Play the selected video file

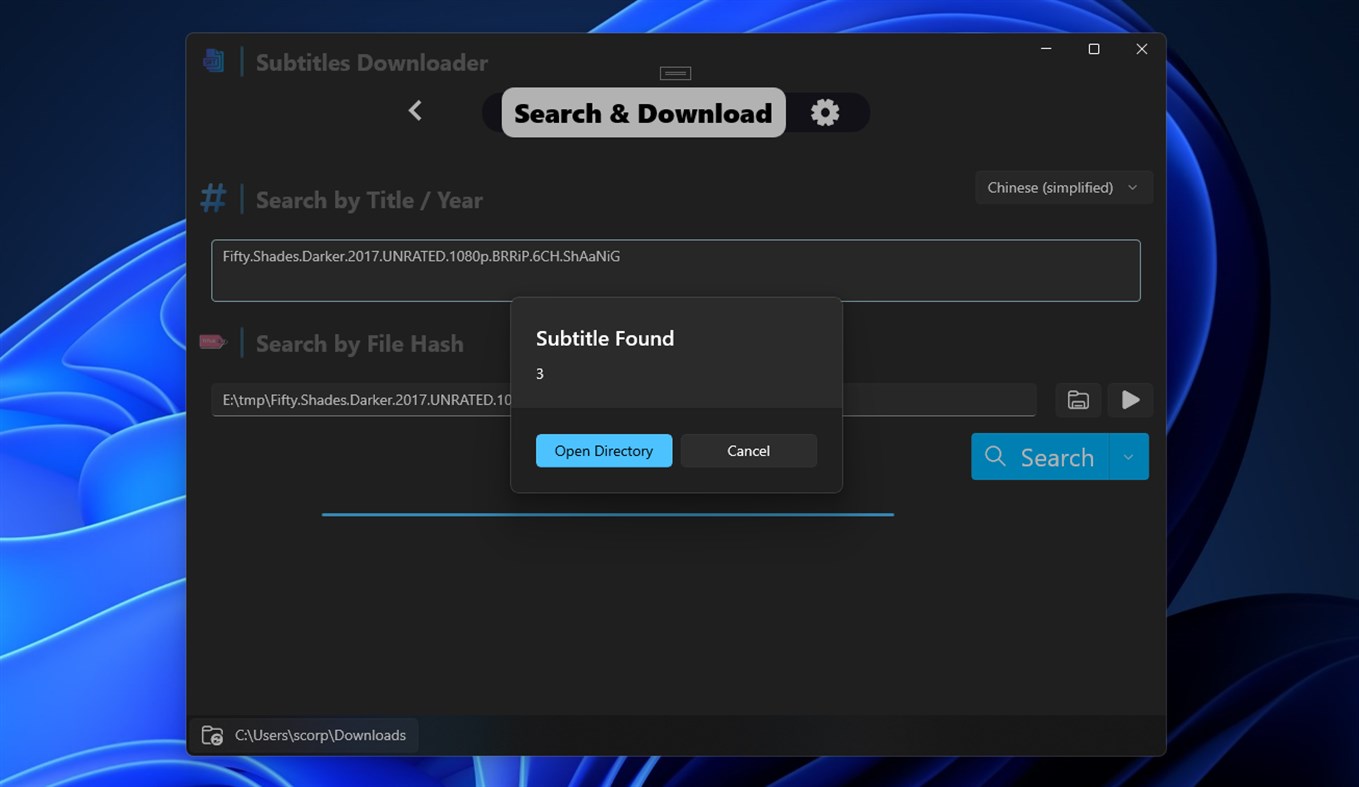pos(1130,399)
